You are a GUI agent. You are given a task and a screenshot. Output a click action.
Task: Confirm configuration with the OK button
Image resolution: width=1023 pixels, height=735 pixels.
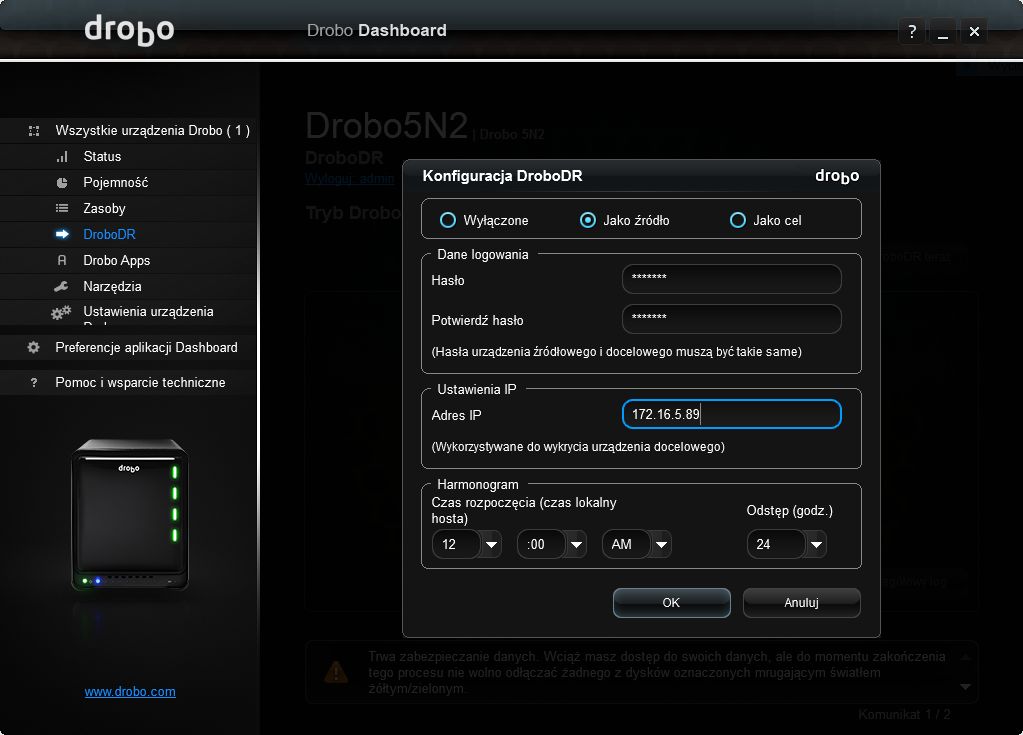tap(671, 603)
